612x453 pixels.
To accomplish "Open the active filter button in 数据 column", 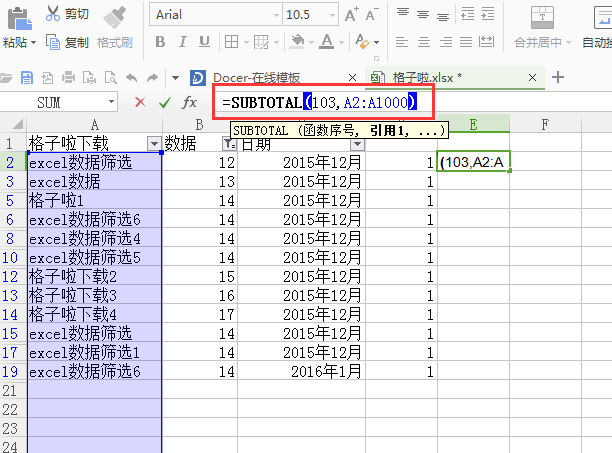I will click(229, 144).
